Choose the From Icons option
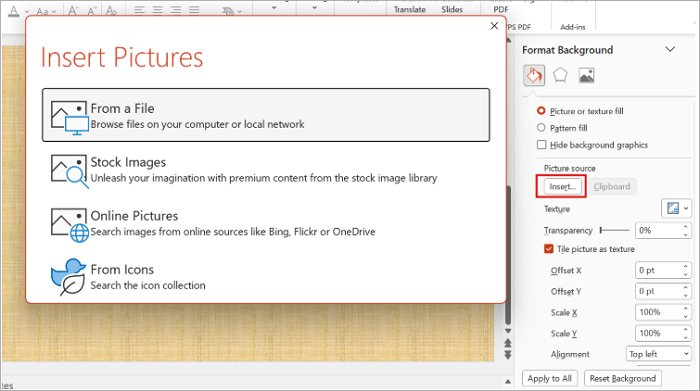 [266, 277]
